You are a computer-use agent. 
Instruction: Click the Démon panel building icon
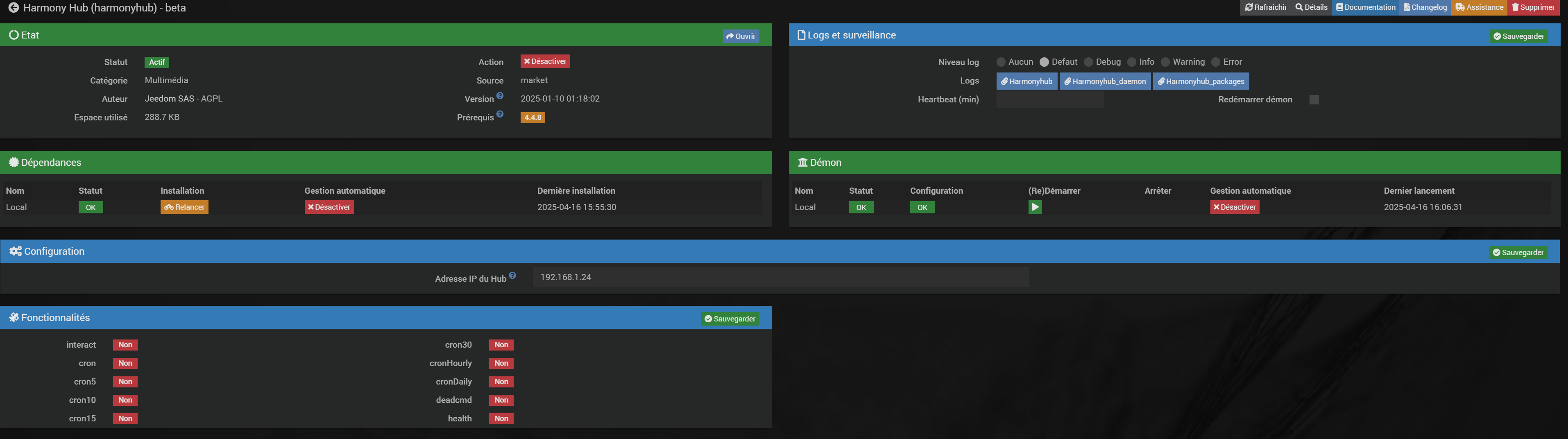pos(803,163)
